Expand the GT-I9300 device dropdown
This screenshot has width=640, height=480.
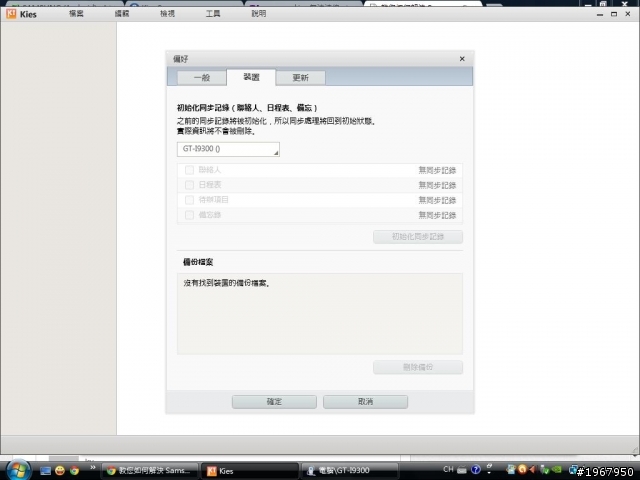tap(228, 149)
